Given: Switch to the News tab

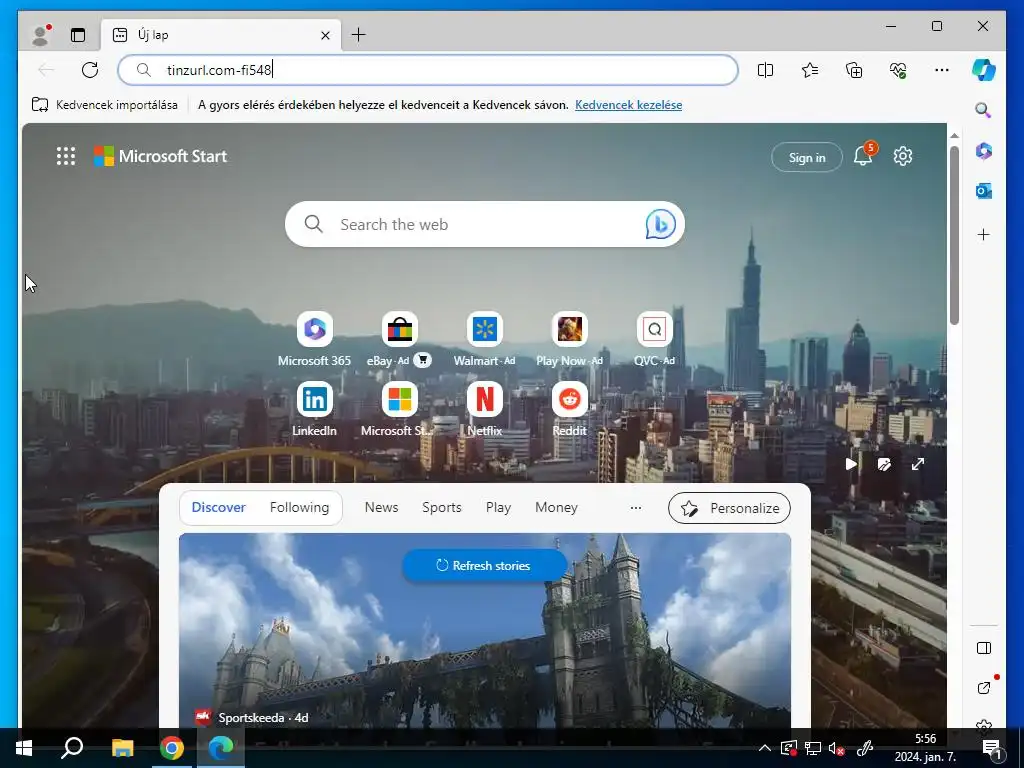Looking at the screenshot, I should pos(381,507).
